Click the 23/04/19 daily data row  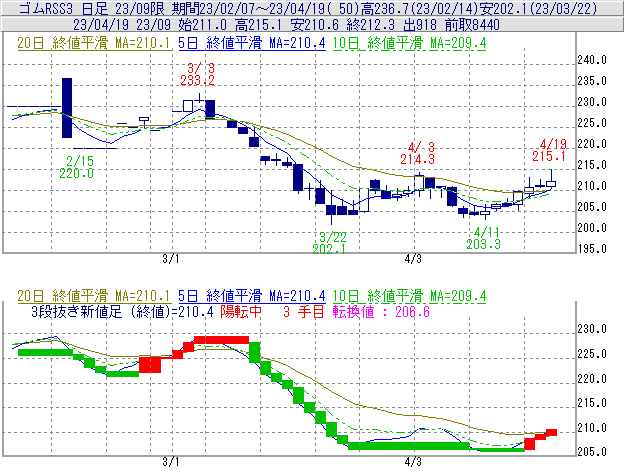click(x=286, y=25)
